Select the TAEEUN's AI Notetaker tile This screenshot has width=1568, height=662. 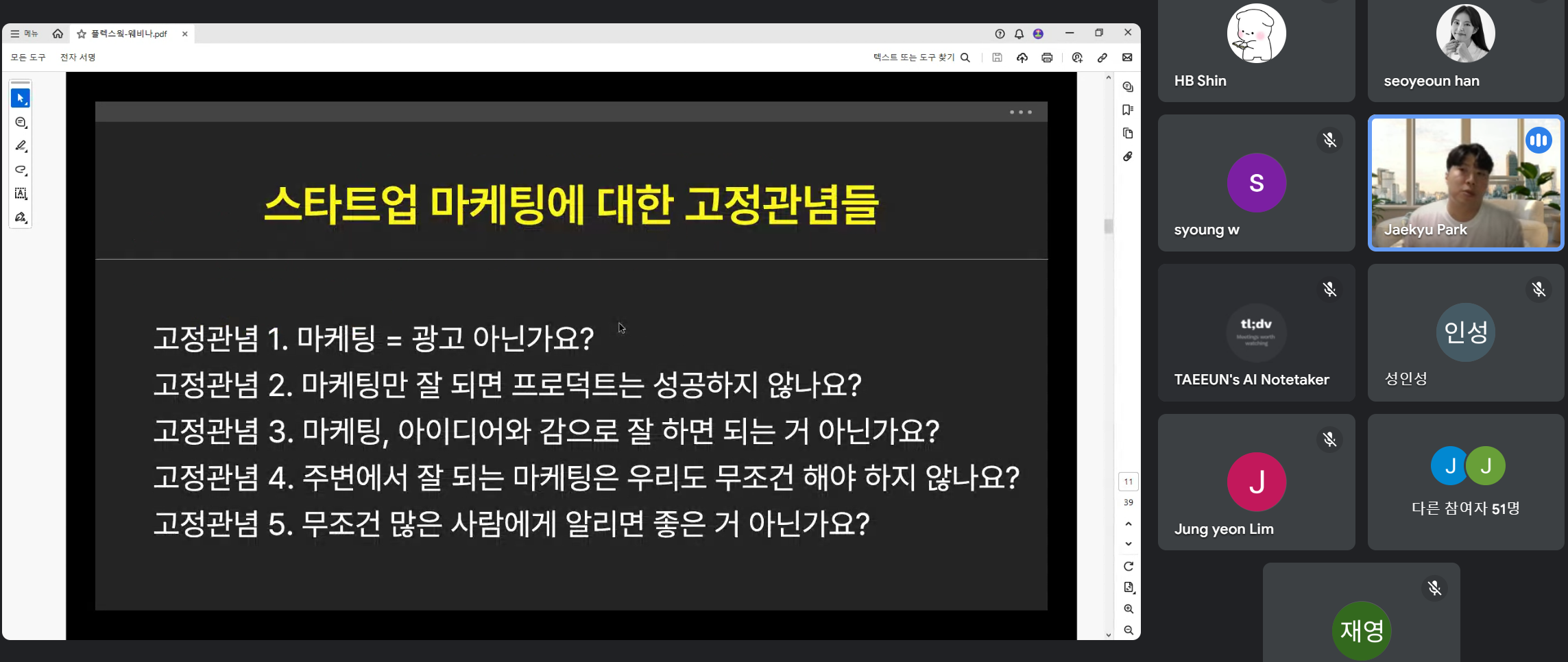[1256, 332]
